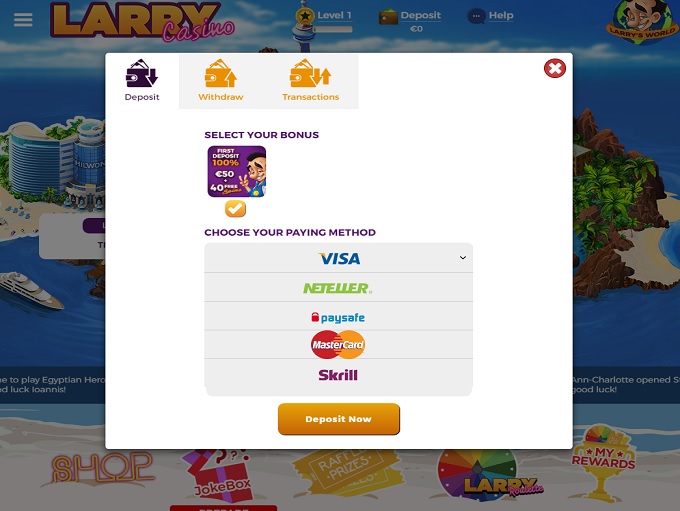Click the Deposit Now button

[x=339, y=419]
